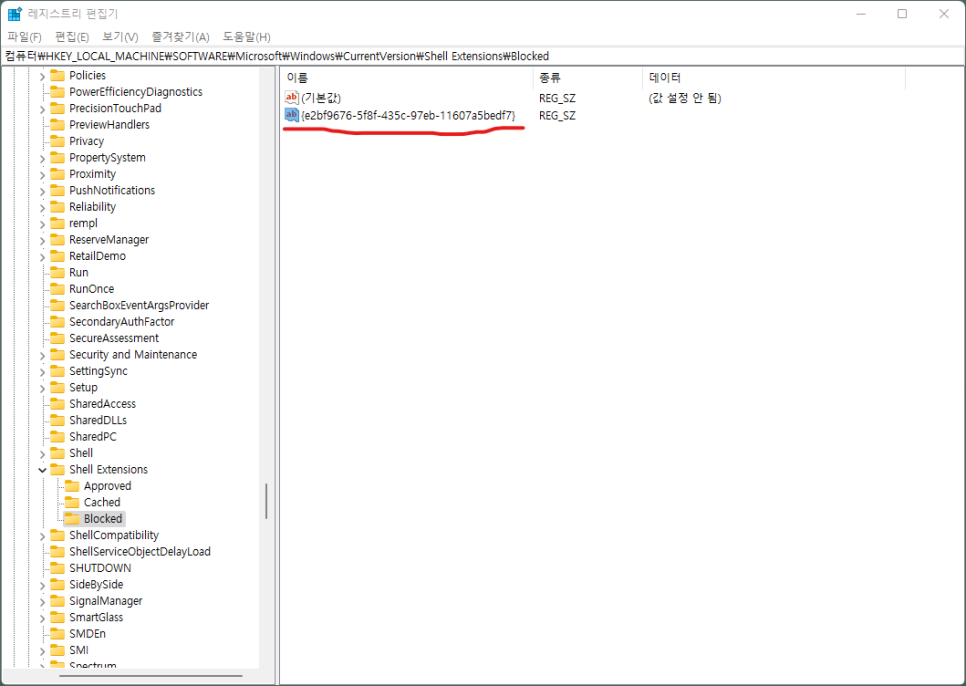
Task: Click the Registry Editor app icon in title bar
Action: (x=14, y=14)
